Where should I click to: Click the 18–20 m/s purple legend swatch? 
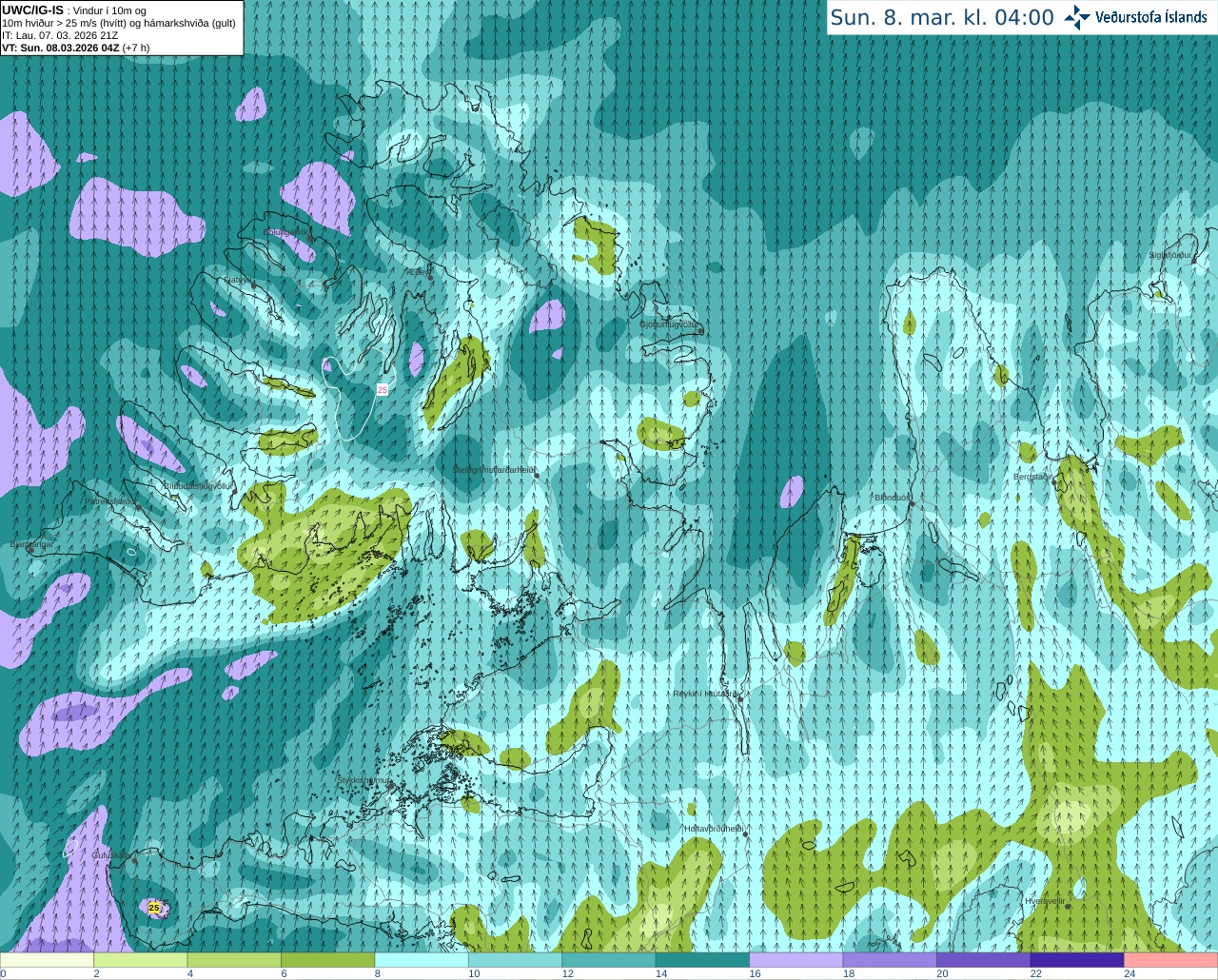click(890, 960)
